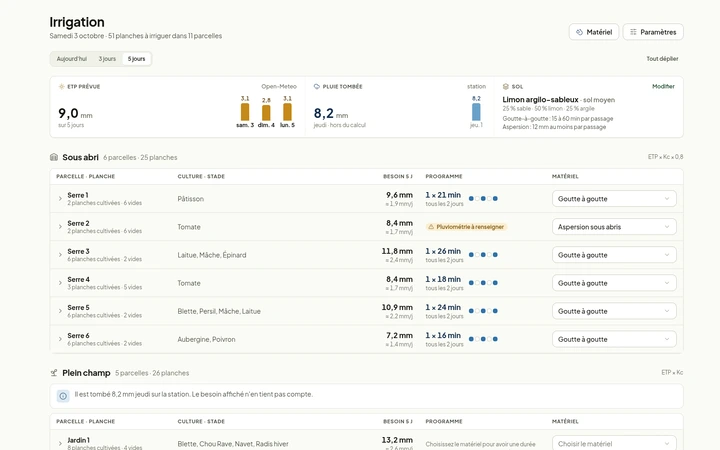
Task: Expand the Serre 5 row
Action: [x=60, y=311]
